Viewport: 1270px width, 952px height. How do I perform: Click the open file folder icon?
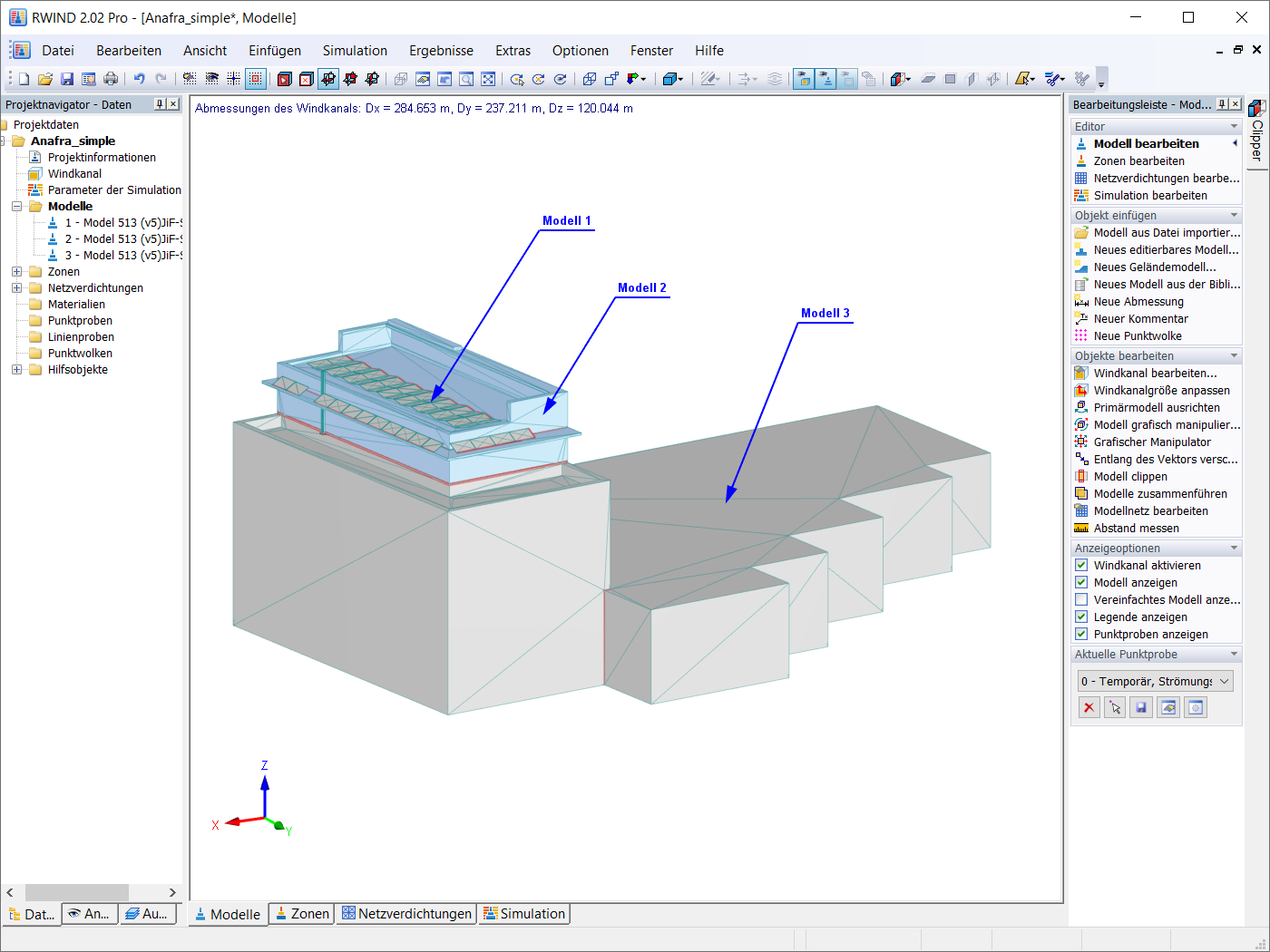pos(45,79)
